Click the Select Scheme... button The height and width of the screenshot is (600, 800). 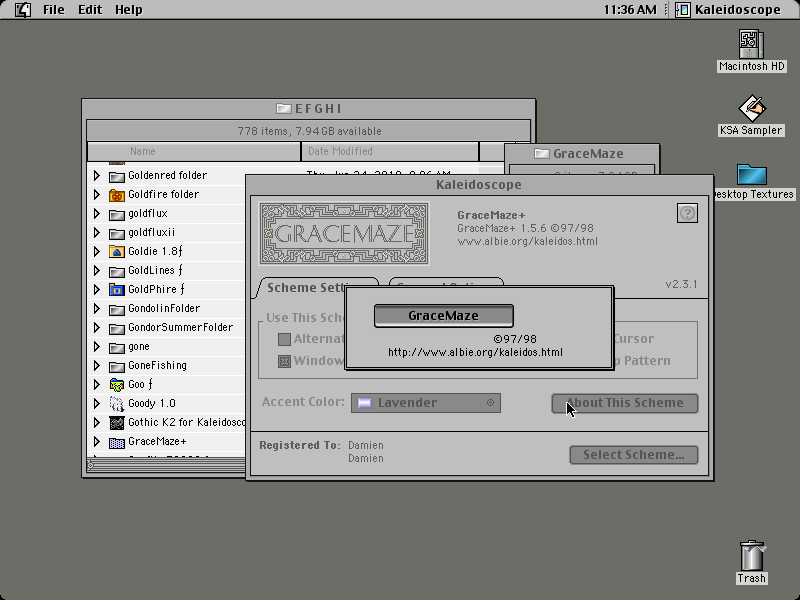(634, 455)
